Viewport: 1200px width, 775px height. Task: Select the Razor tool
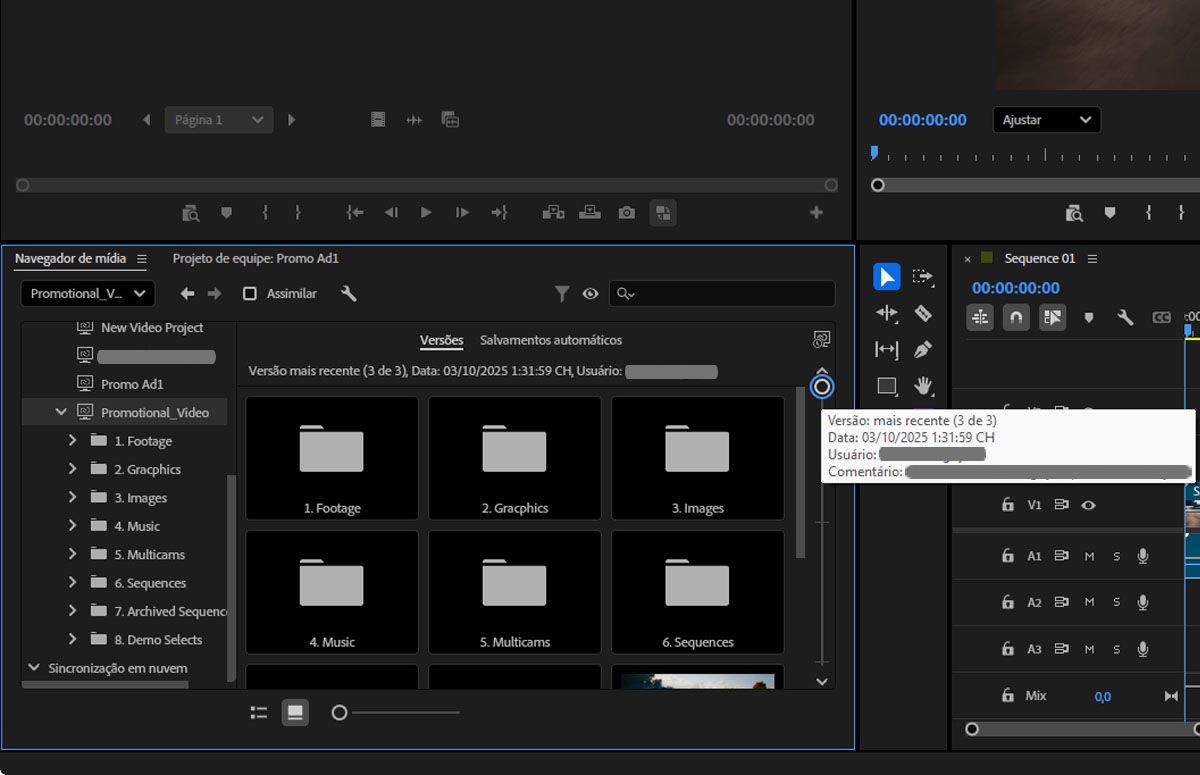[924, 312]
